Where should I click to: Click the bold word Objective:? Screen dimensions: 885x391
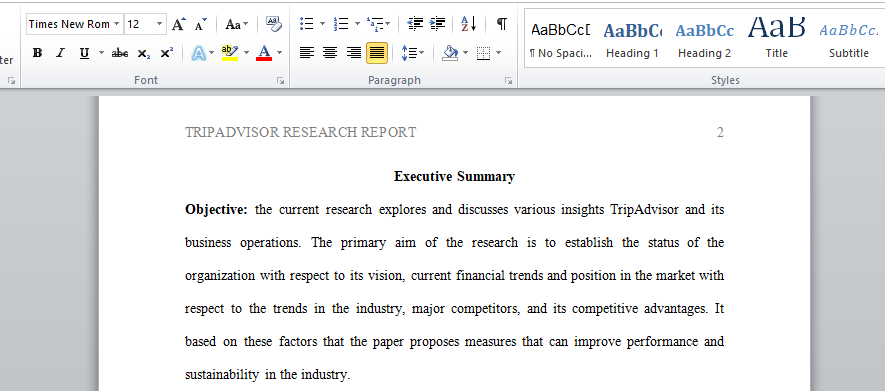pyautogui.click(x=216, y=210)
